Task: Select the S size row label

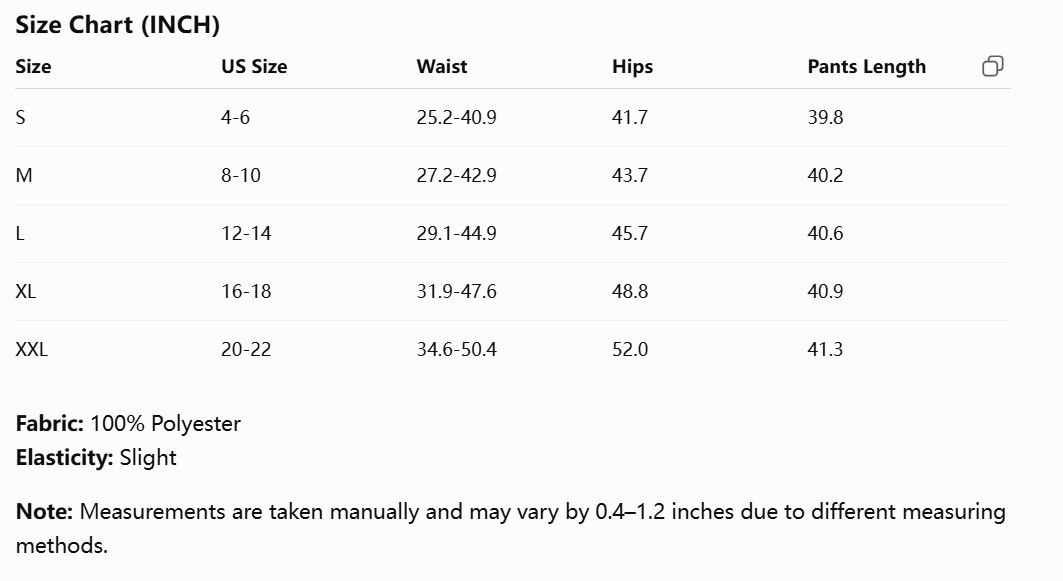Action: coord(20,117)
